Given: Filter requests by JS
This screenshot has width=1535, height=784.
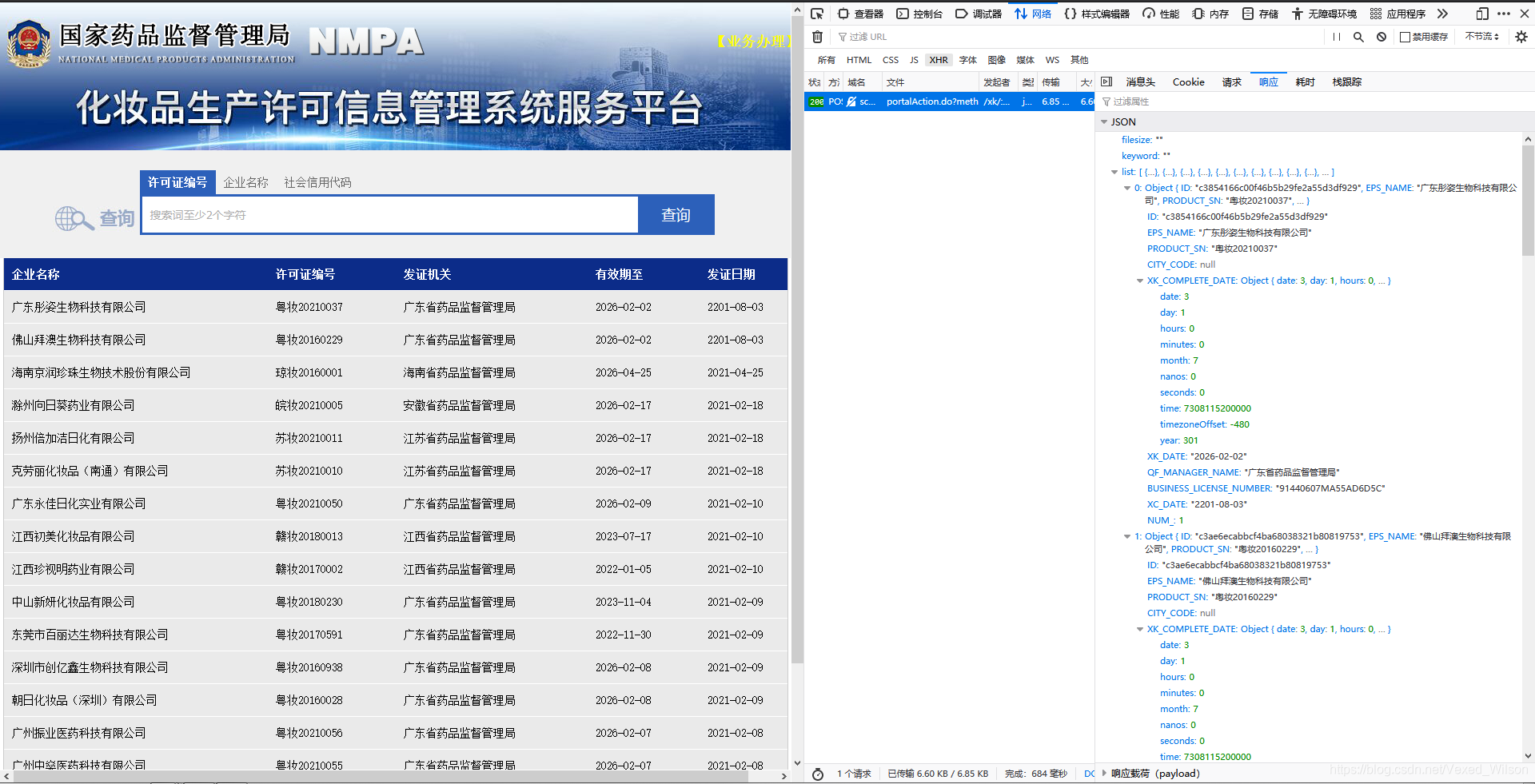Looking at the screenshot, I should coord(914,60).
